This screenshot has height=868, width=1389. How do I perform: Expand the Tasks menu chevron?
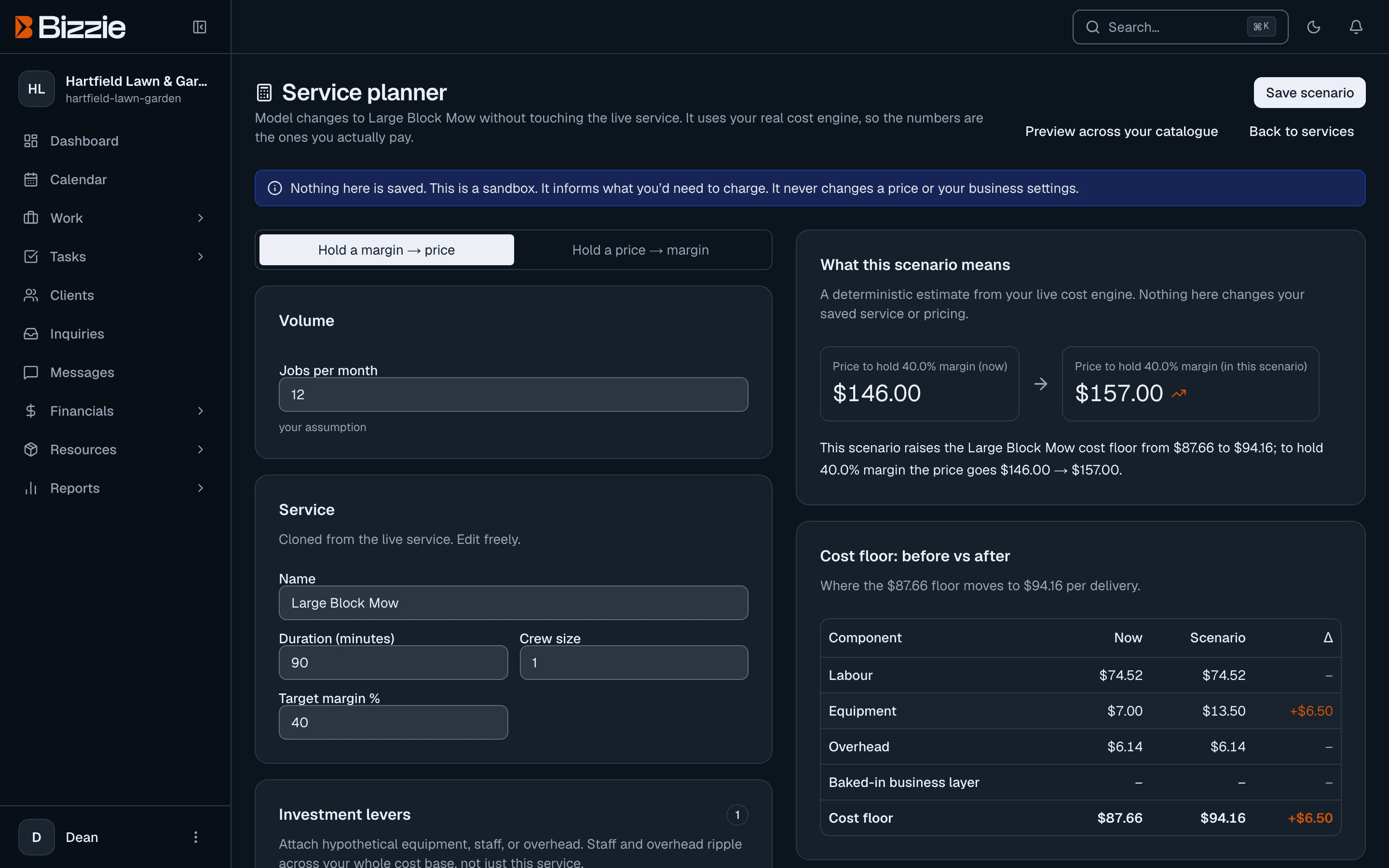(x=200, y=256)
